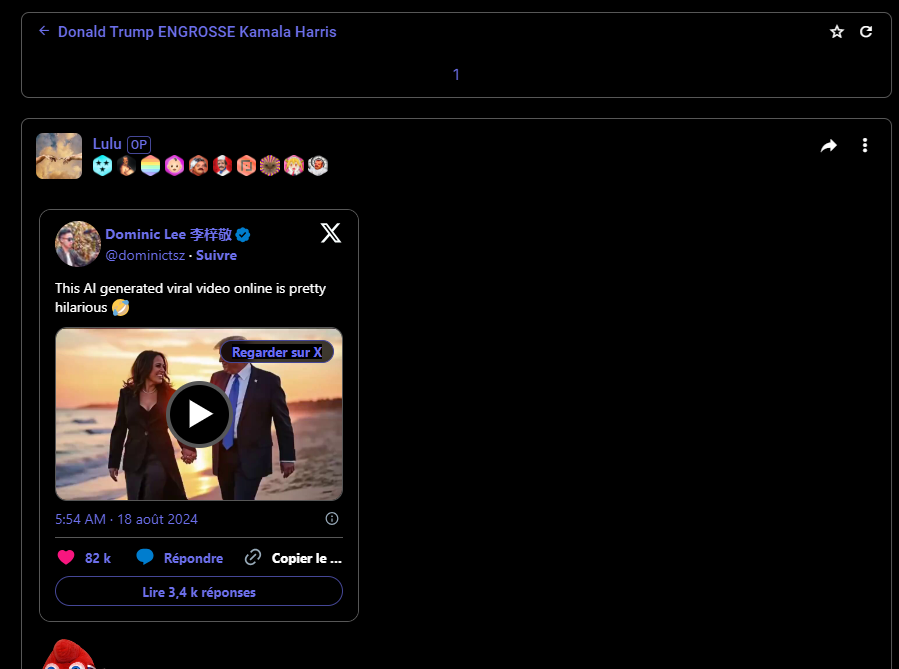Copy the tweet link via the chain icon

(x=253, y=558)
